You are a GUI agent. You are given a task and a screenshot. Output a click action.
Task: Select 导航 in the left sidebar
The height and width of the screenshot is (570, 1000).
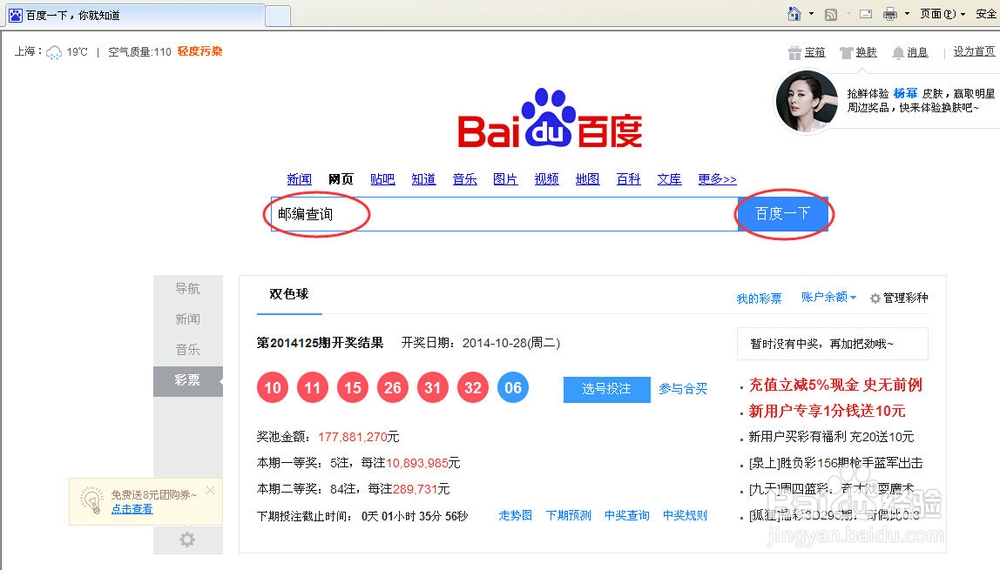tap(188, 289)
